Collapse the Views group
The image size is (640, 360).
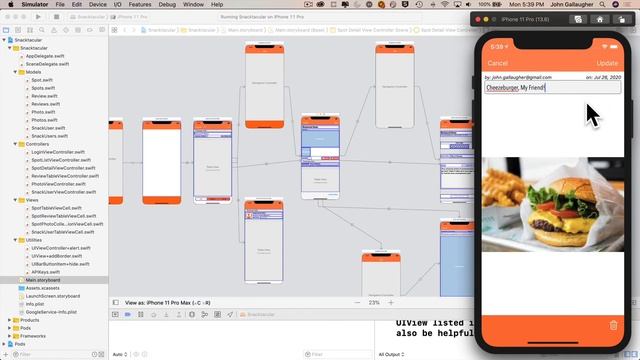[16, 200]
